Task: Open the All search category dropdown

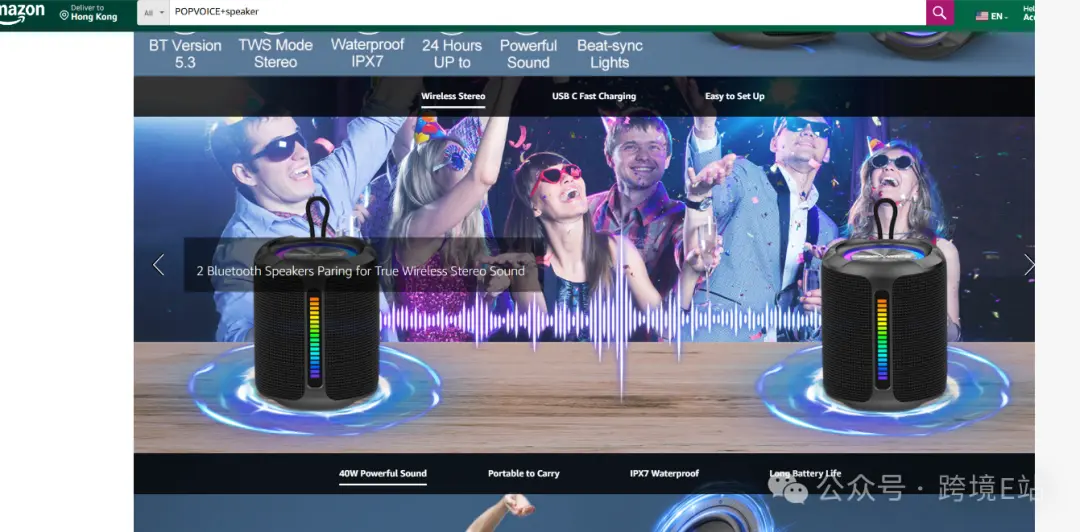Action: pyautogui.click(x=154, y=12)
